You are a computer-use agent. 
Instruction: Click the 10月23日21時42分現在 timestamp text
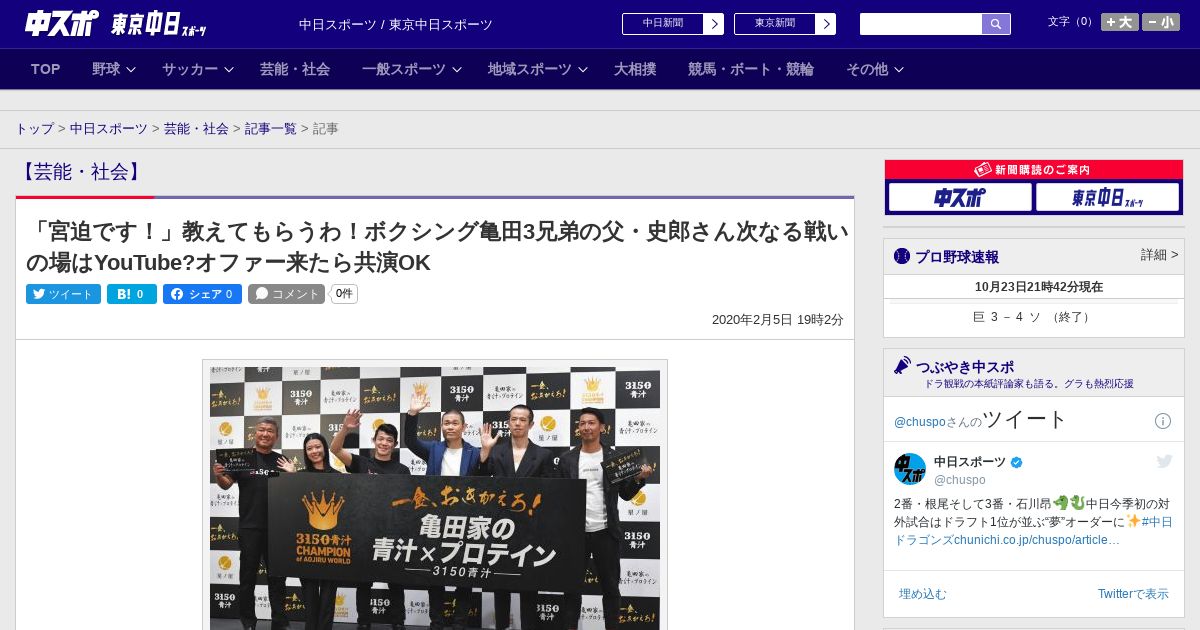click(1039, 287)
